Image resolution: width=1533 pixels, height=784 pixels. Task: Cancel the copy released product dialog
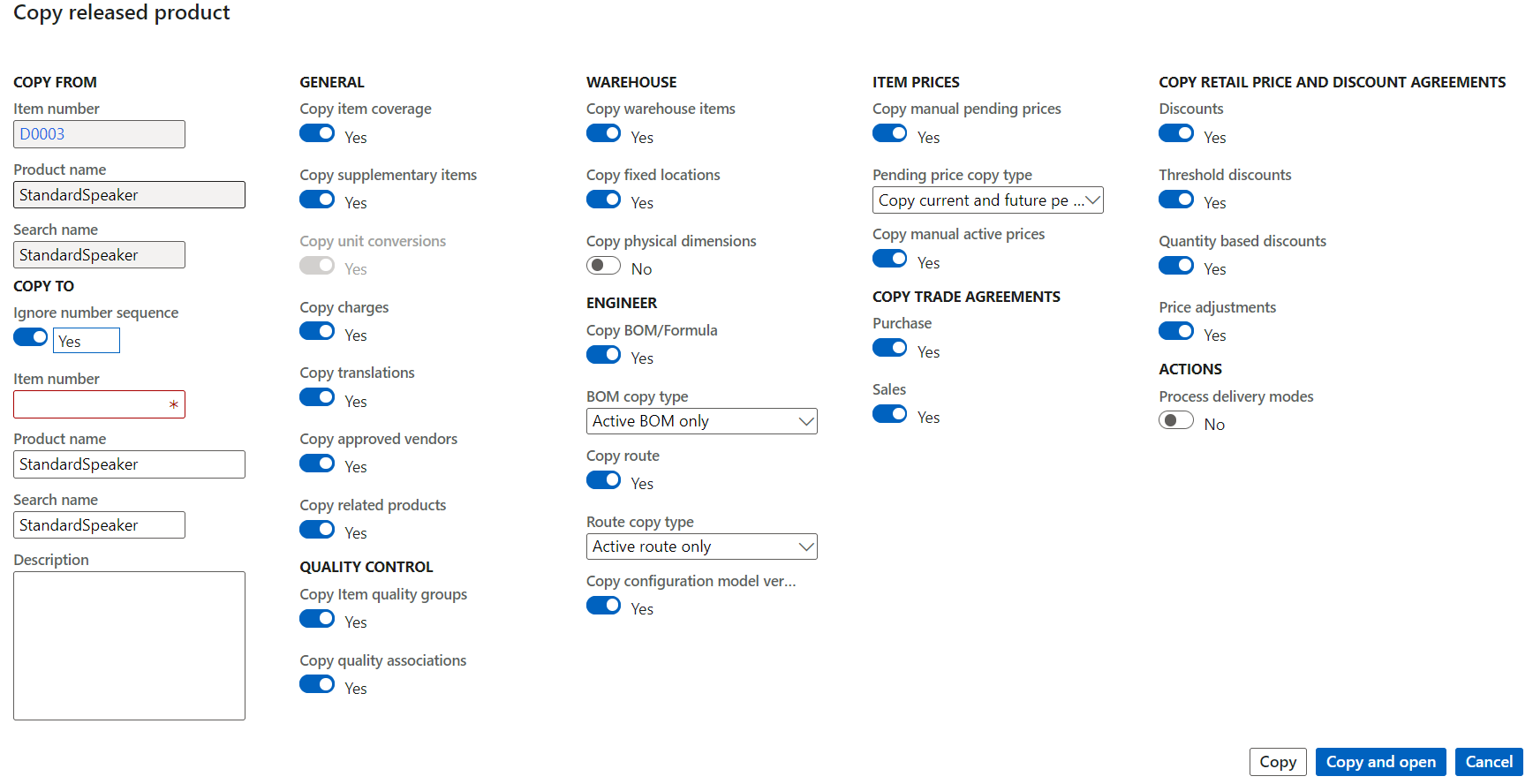click(1489, 762)
